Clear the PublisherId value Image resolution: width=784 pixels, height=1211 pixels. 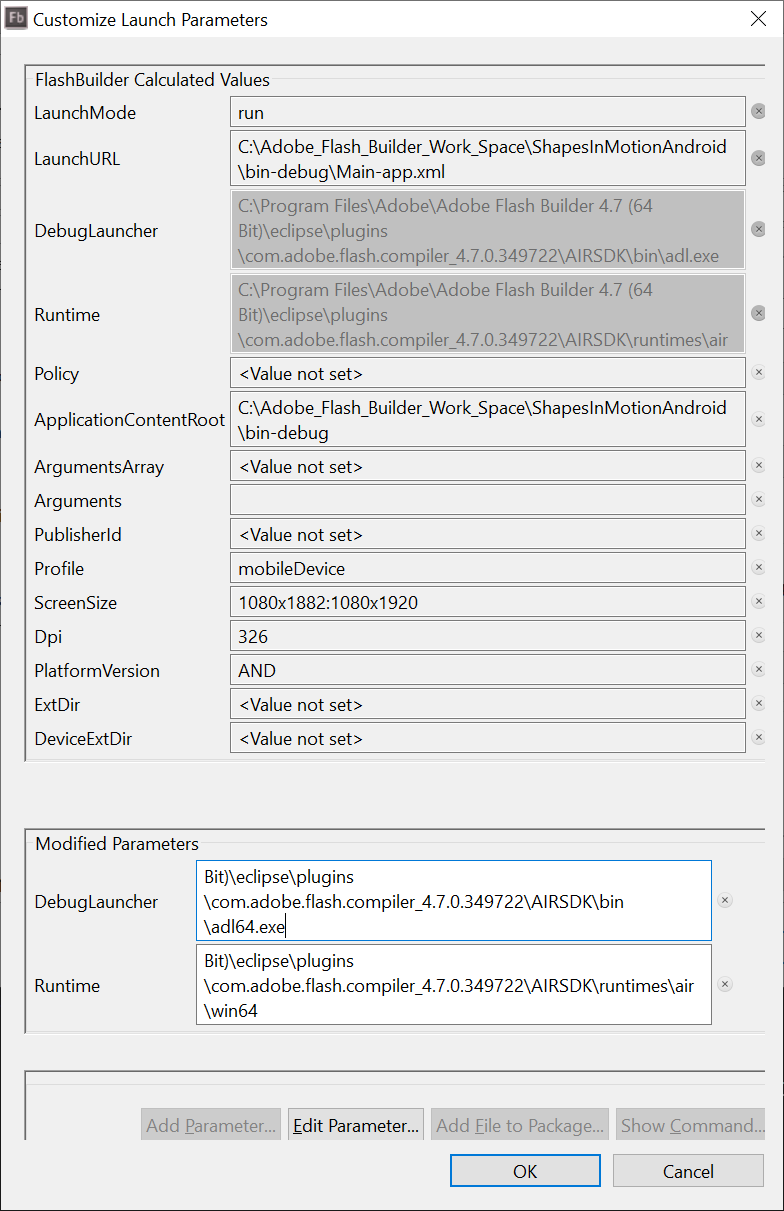tap(758, 533)
